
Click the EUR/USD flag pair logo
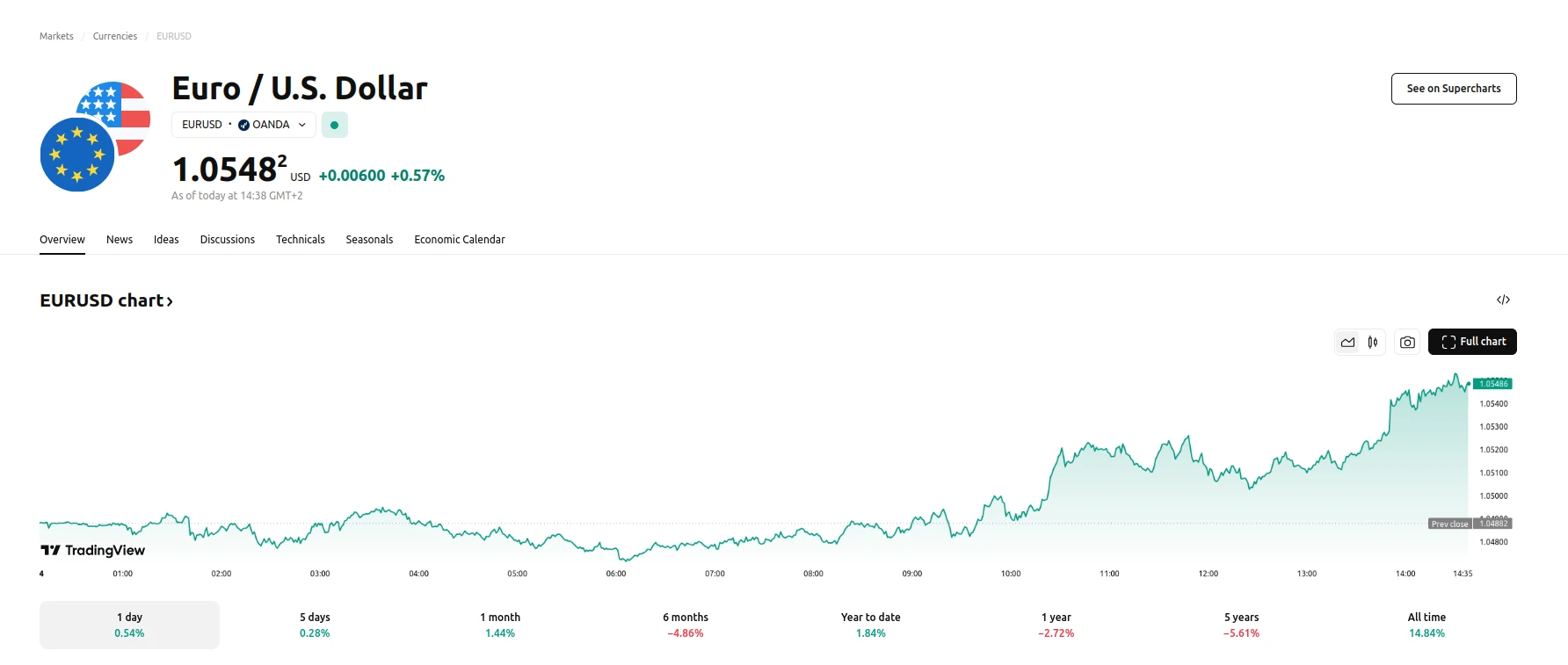(x=95, y=136)
